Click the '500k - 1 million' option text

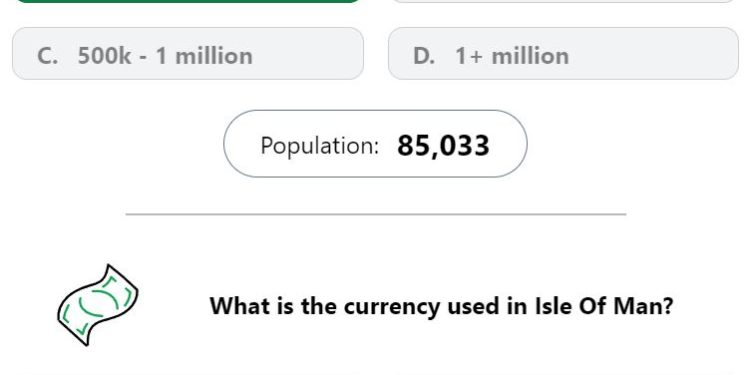point(165,56)
